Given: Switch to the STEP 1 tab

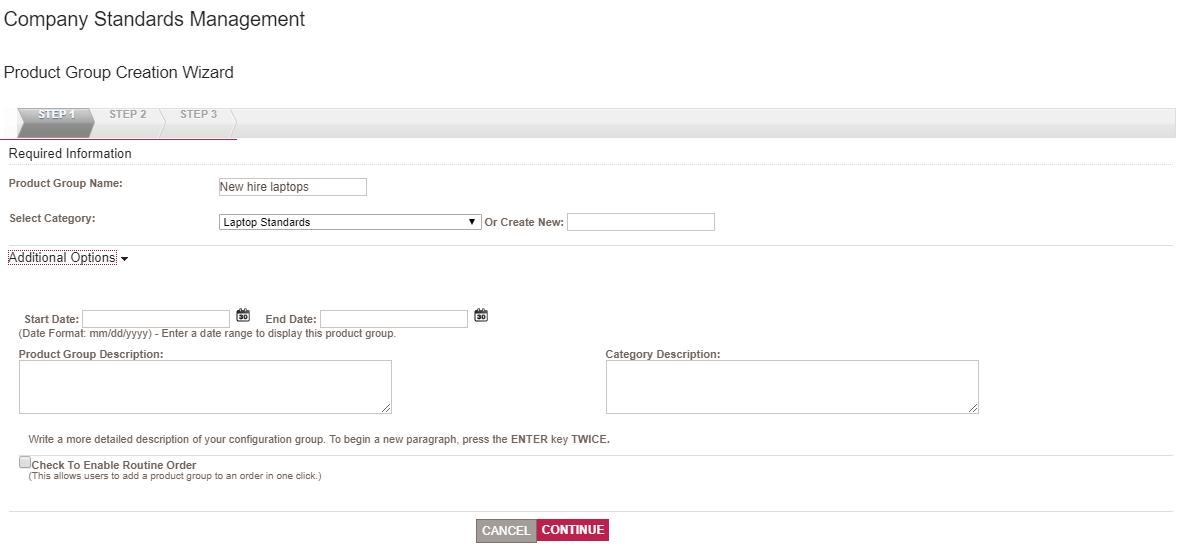Looking at the screenshot, I should pos(56,115).
